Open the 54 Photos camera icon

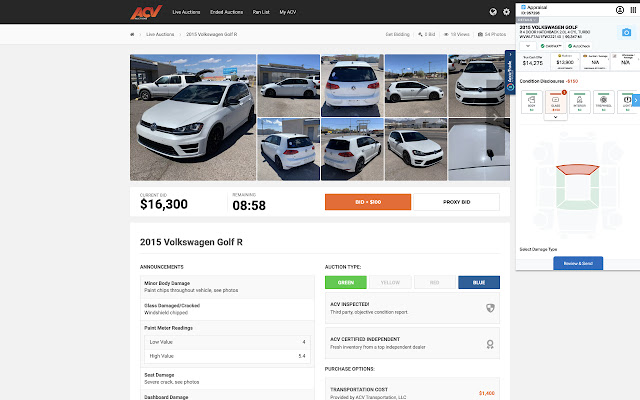480,34
